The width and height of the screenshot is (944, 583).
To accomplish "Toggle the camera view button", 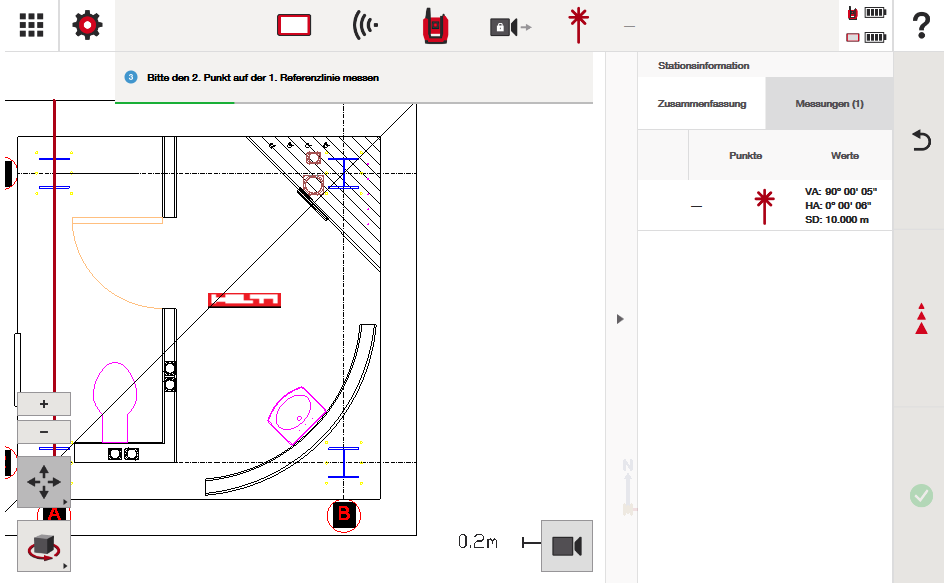I will tap(566, 546).
